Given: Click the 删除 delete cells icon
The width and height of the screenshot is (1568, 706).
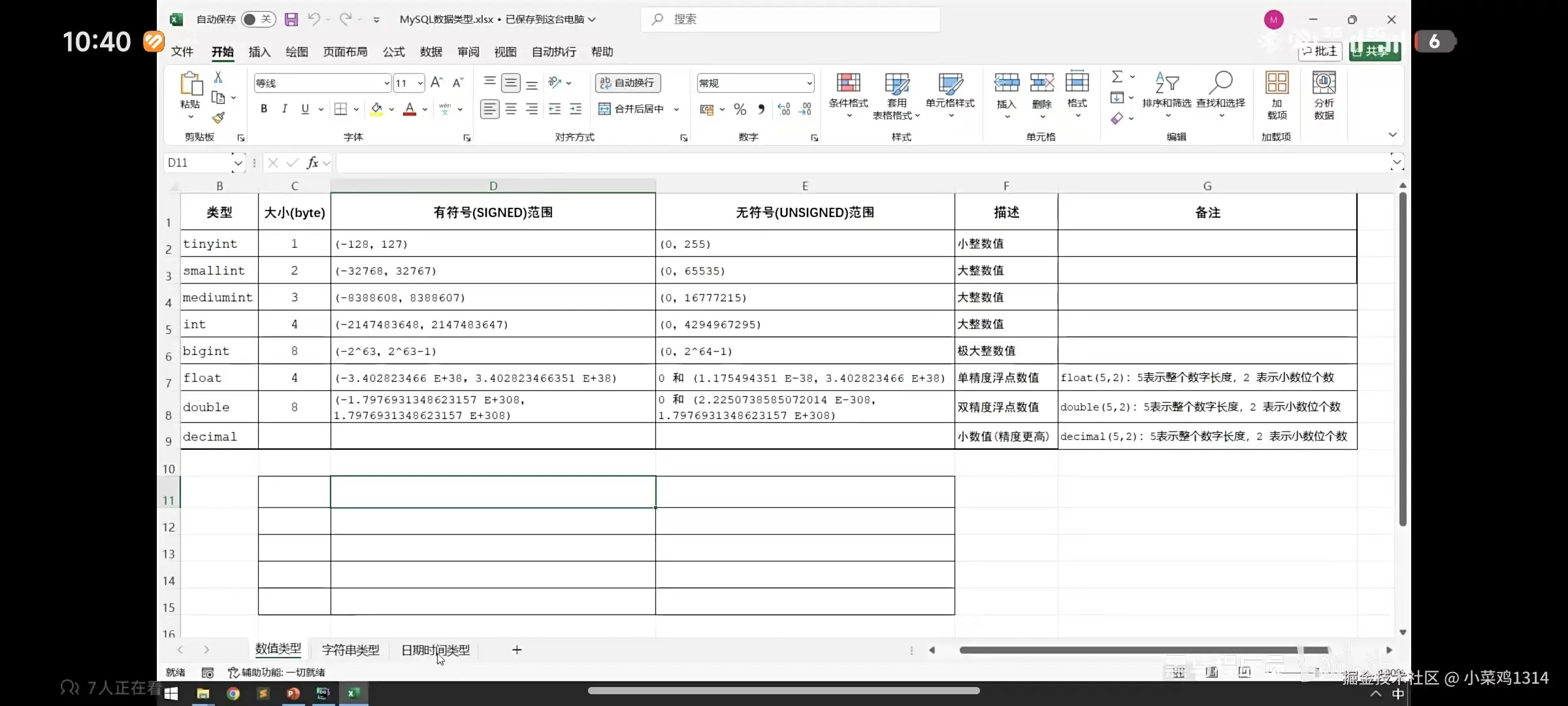Looking at the screenshot, I should (1041, 92).
